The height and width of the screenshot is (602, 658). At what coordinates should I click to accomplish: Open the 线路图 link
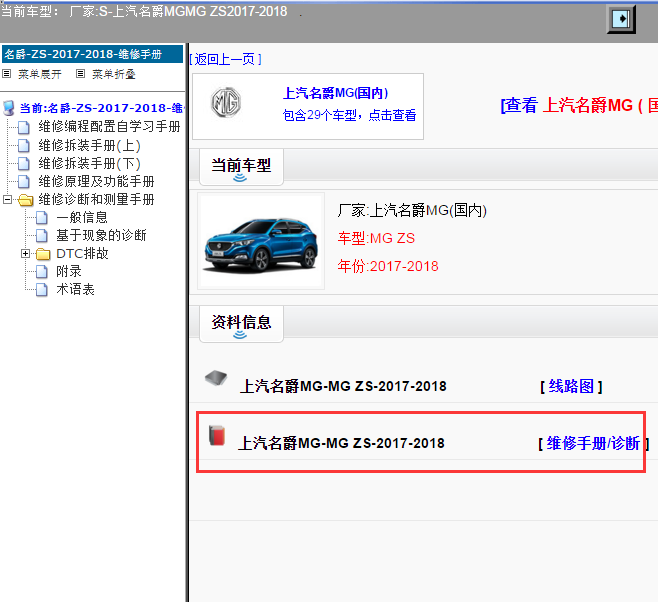571,386
